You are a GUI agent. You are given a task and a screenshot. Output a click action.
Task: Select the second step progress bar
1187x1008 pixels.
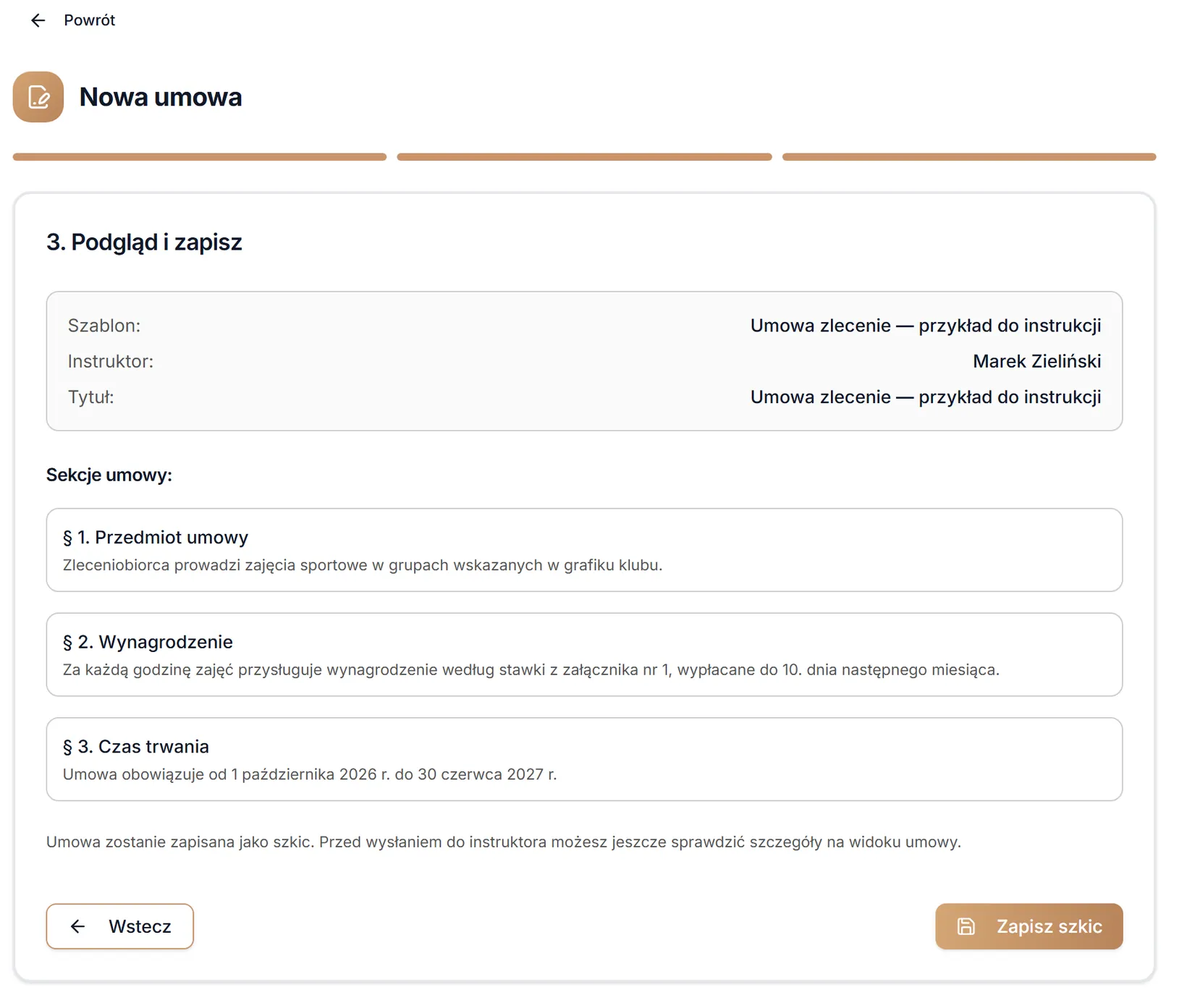(584, 157)
